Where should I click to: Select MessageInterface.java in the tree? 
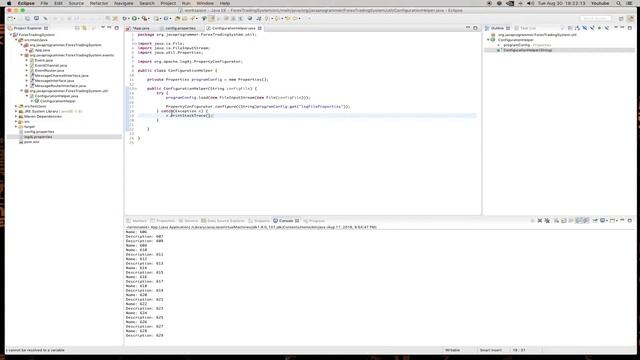[54, 81]
